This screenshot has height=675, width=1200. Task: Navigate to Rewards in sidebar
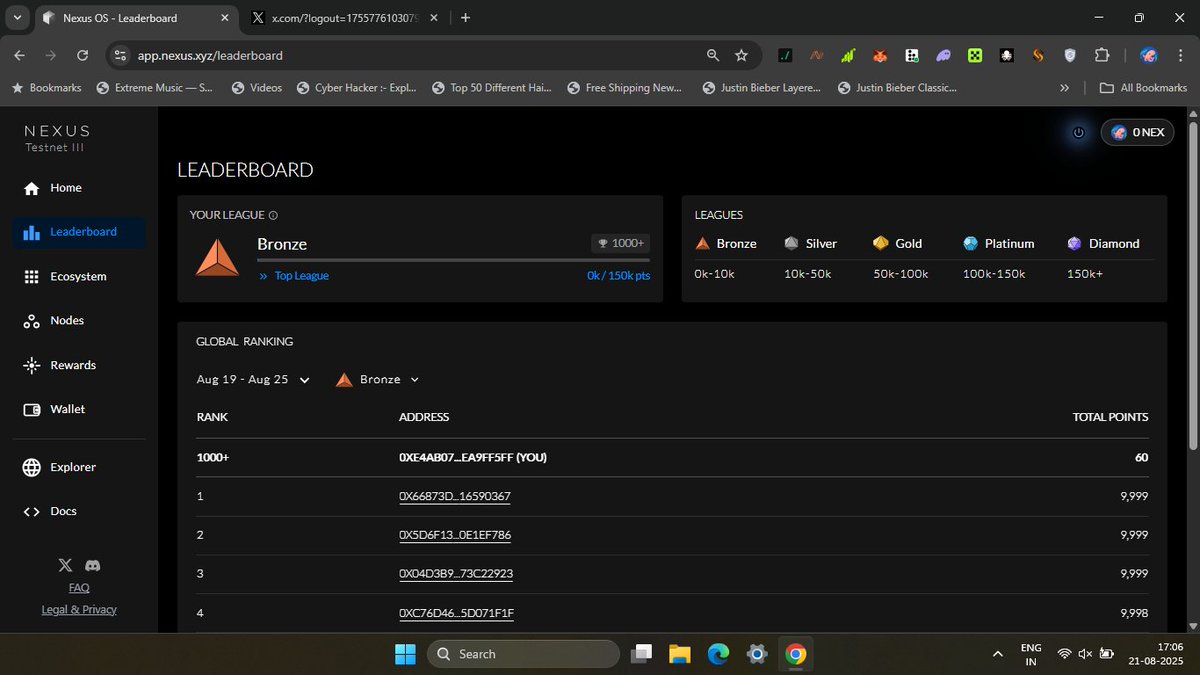pos(59,365)
